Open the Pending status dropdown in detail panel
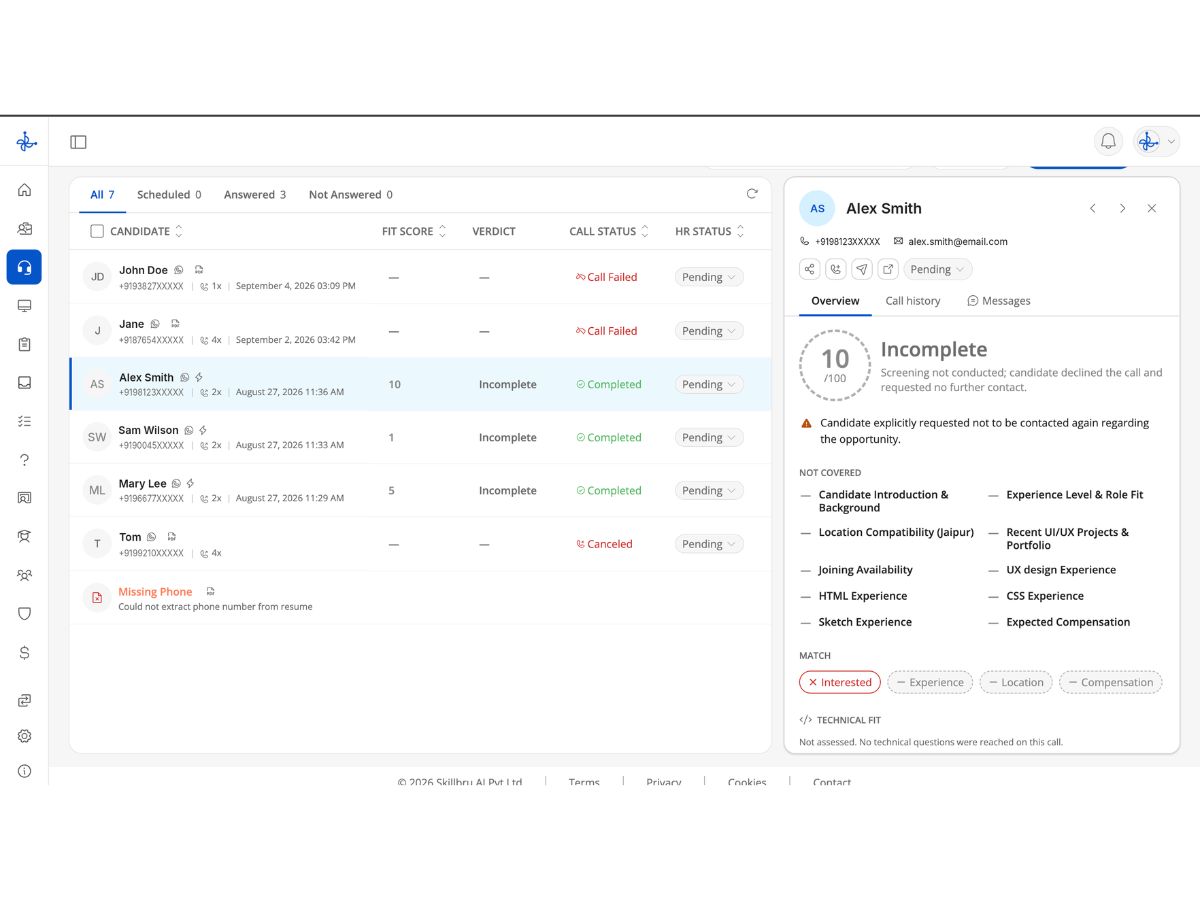1200x900 pixels. tap(938, 269)
